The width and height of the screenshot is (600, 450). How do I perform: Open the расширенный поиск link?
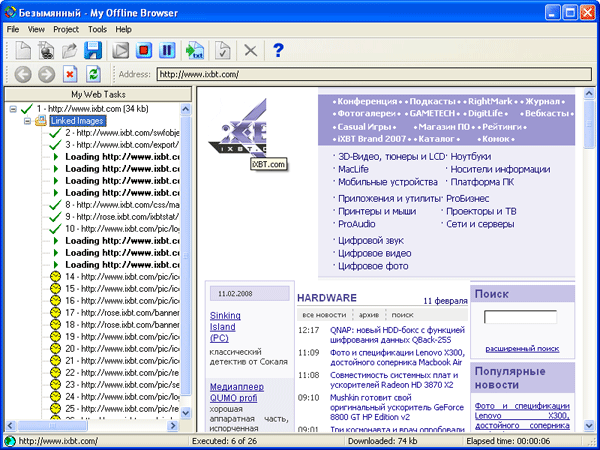point(522,349)
